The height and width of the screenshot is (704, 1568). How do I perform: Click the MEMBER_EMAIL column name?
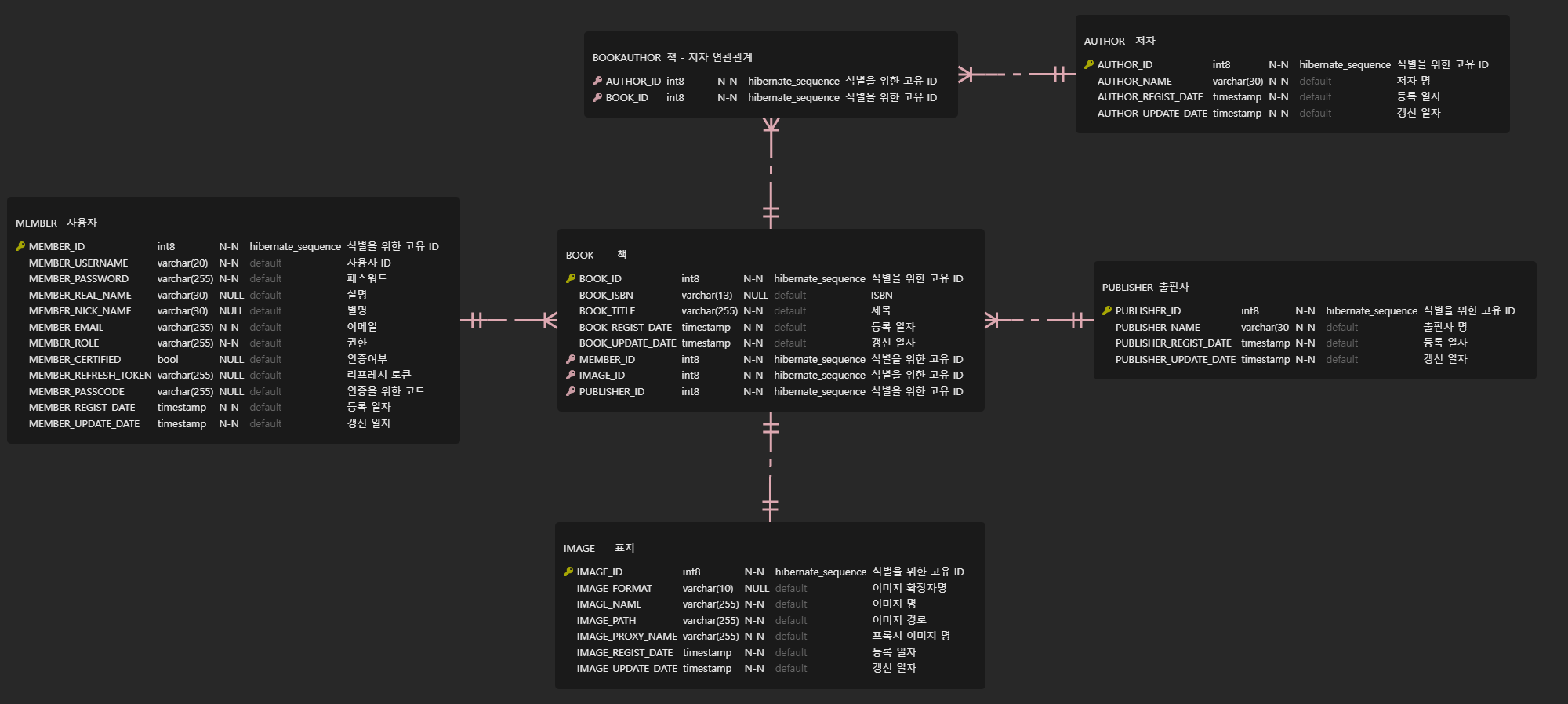point(66,327)
